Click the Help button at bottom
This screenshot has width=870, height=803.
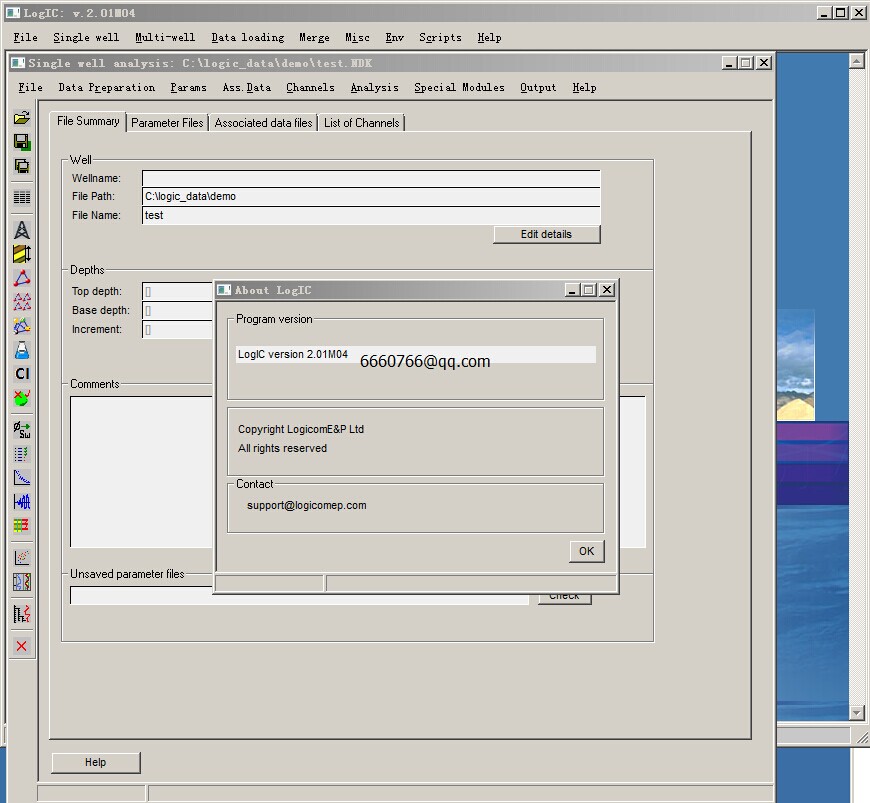(95, 762)
